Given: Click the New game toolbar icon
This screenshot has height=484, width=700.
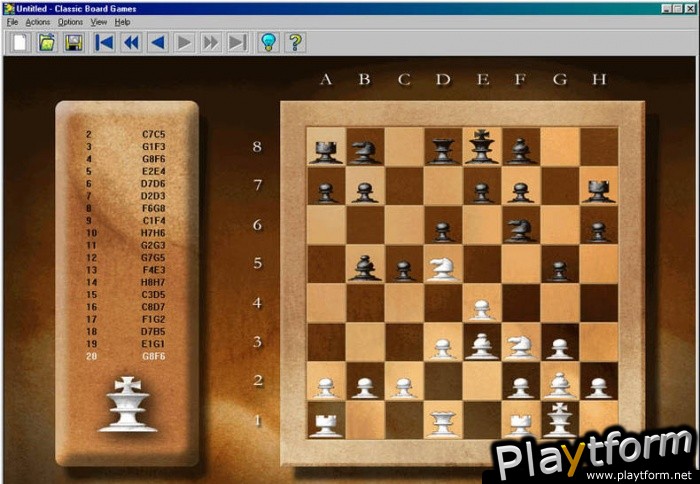Looking at the screenshot, I should pyautogui.click(x=21, y=42).
